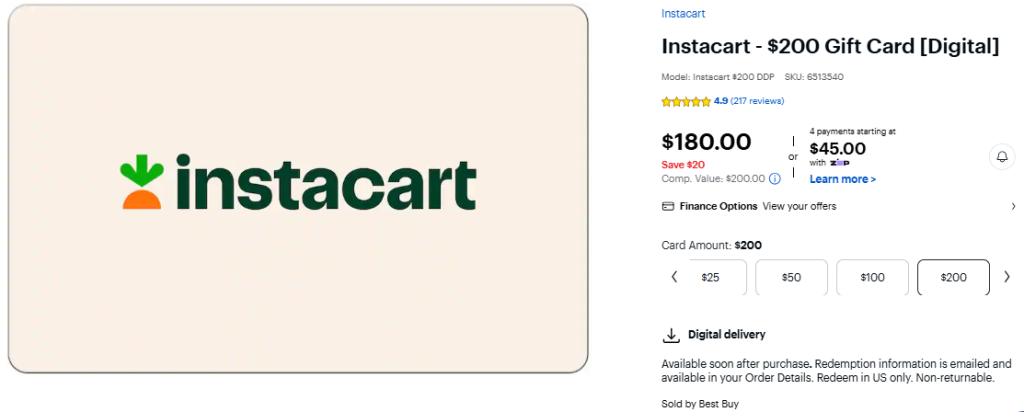The height and width of the screenshot is (412, 1024).
Task: Show more card amounts with right chevron
Action: [x=1006, y=277]
